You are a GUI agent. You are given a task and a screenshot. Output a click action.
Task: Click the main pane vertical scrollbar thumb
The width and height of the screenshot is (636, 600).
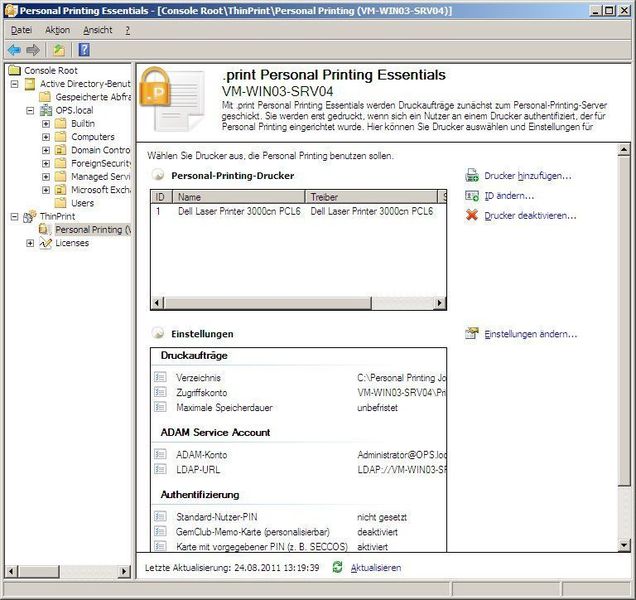tap(624, 320)
